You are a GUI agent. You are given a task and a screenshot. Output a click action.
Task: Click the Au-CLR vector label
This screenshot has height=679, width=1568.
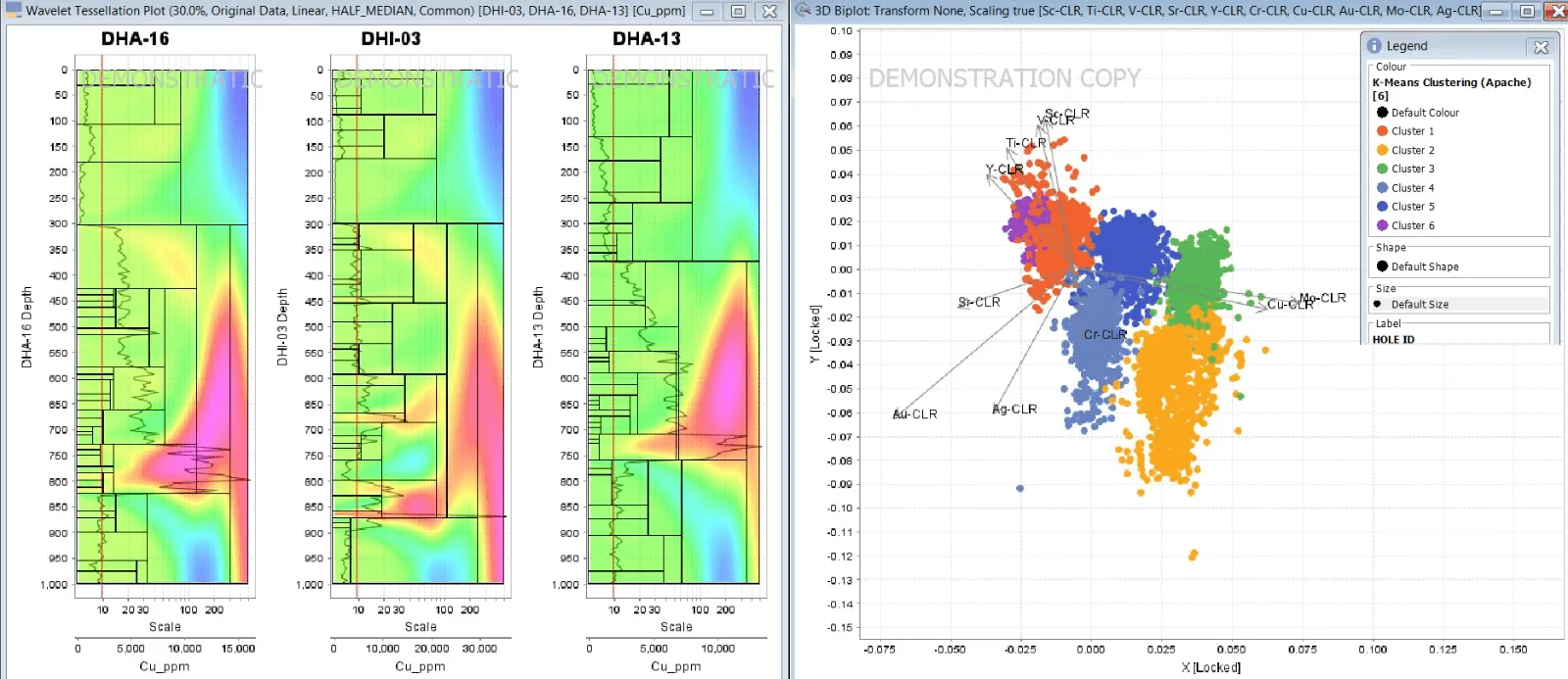coord(914,414)
